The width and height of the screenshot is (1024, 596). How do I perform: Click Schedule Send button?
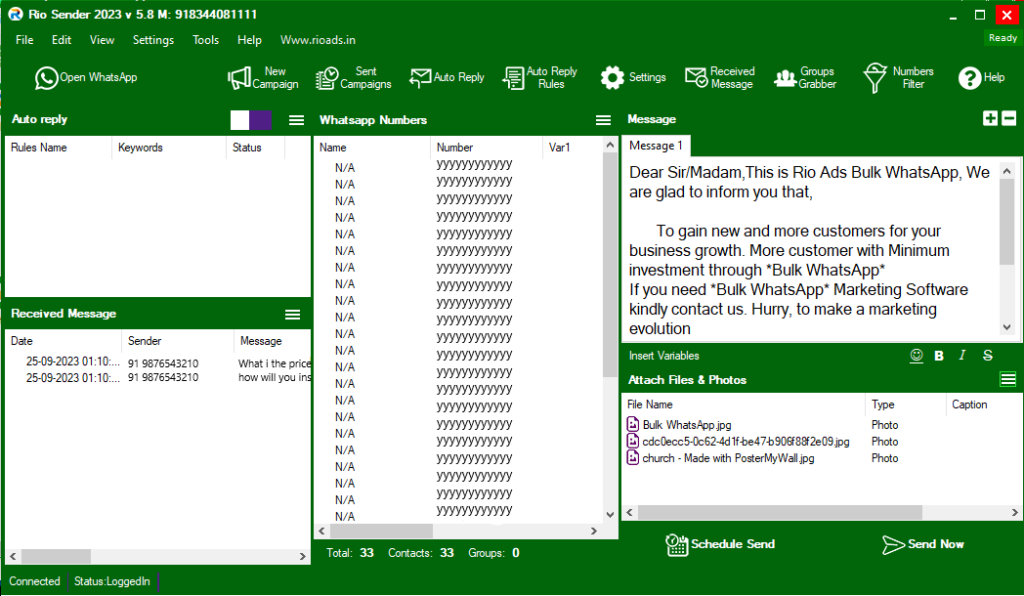click(720, 544)
